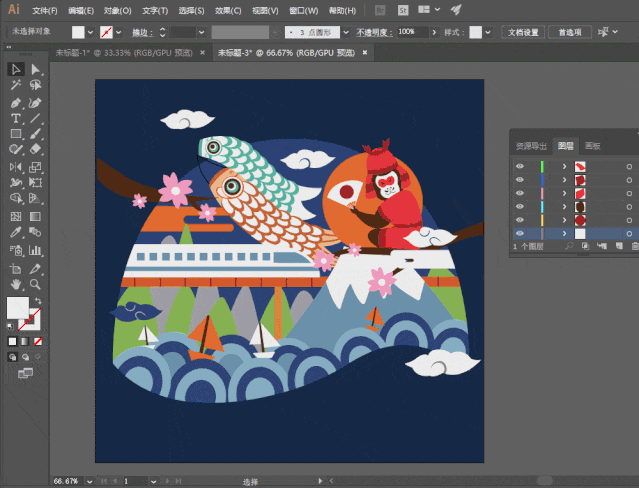The image size is (639, 488).
Task: Switch to the 画板 panel tab
Action: point(593,145)
